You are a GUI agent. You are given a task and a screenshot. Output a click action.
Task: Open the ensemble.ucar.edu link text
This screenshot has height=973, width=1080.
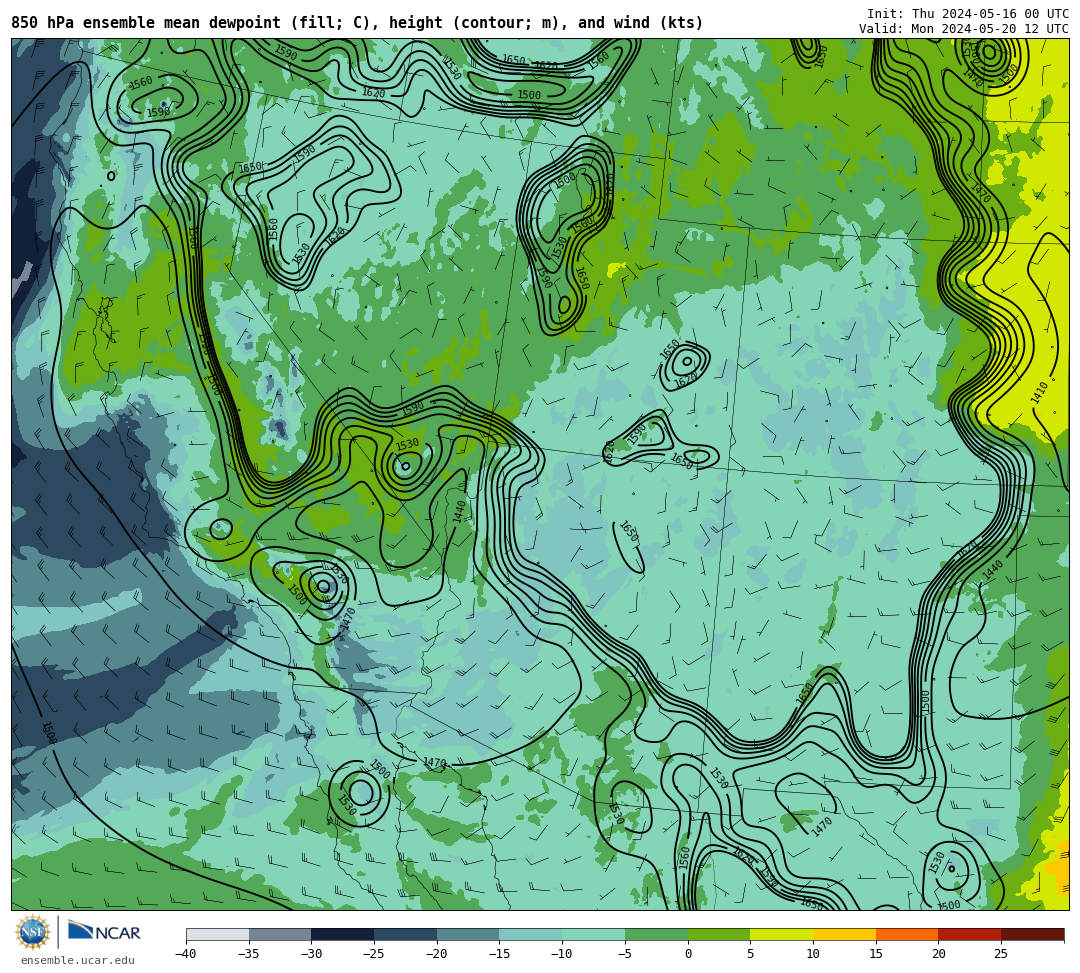tap(78, 960)
